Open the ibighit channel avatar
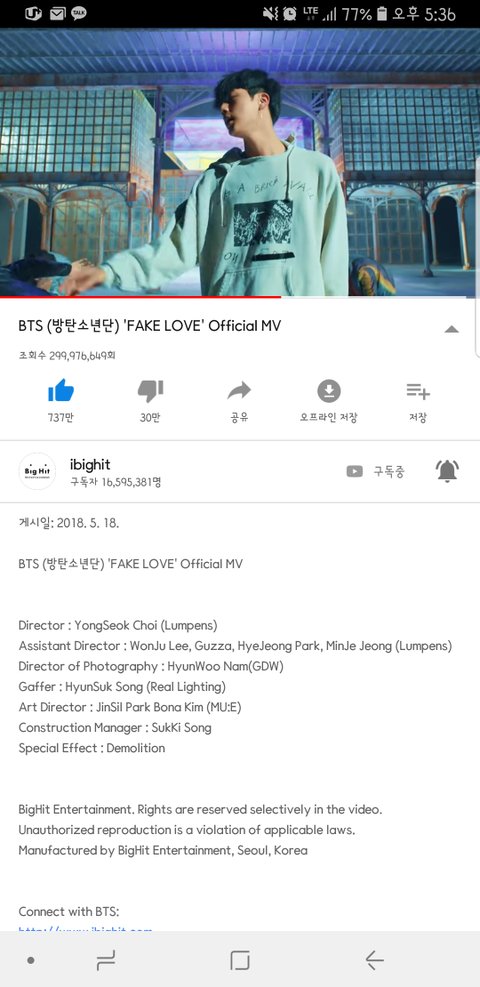Viewport: 480px width, 987px height. (38, 471)
